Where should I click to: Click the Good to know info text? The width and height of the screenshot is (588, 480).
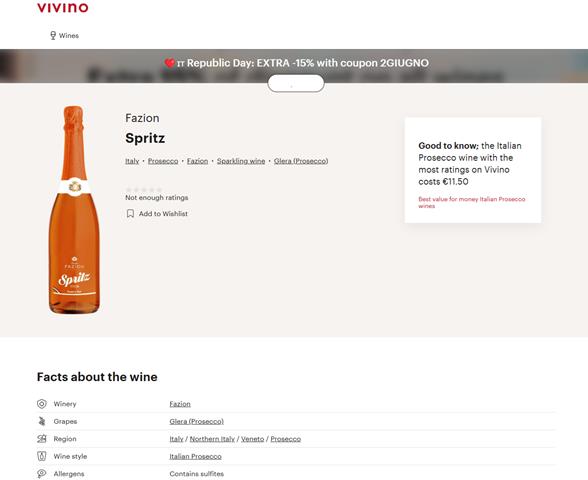pyautogui.click(x=470, y=164)
